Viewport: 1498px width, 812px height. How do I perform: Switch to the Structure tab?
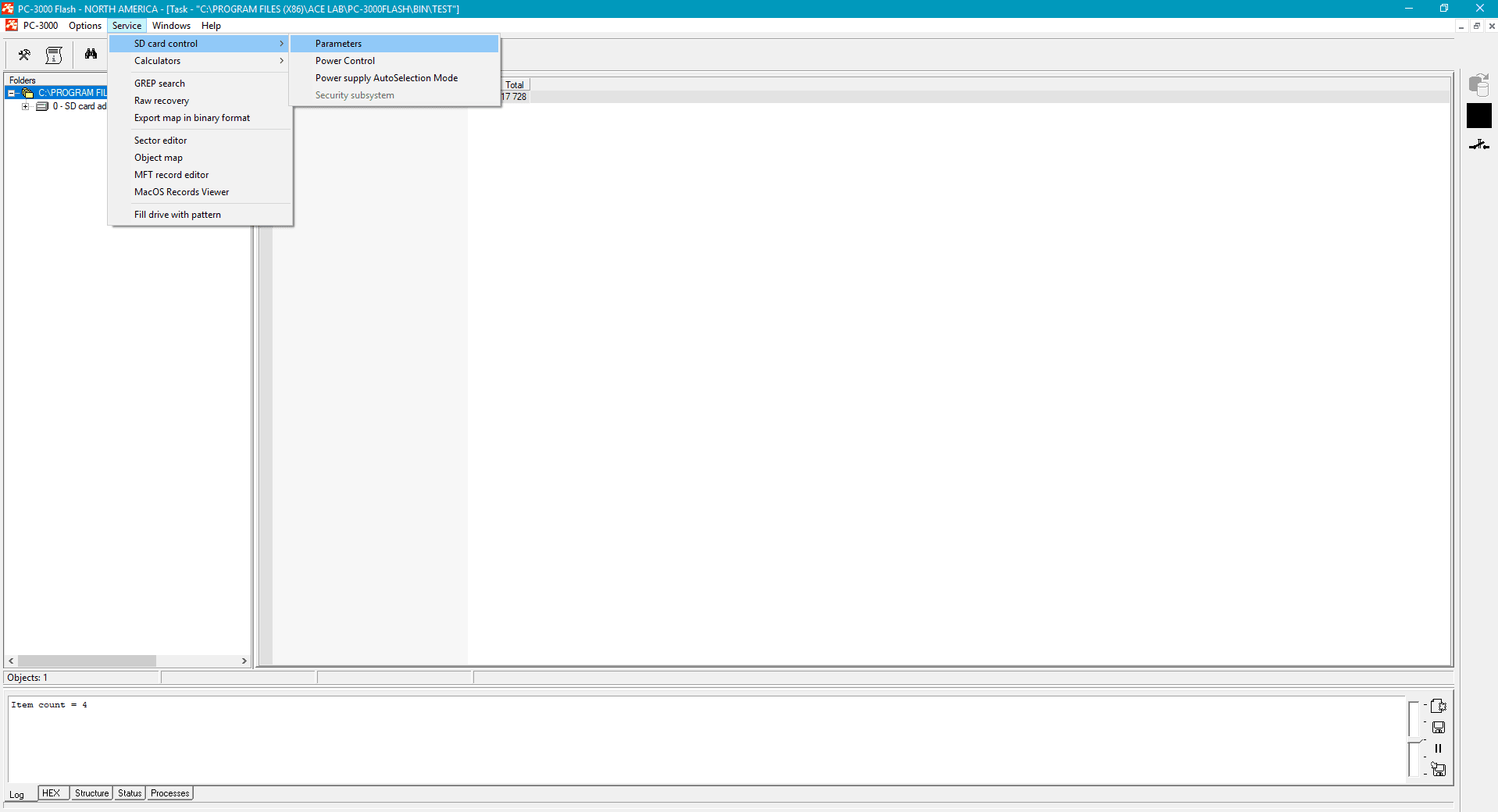tap(91, 793)
